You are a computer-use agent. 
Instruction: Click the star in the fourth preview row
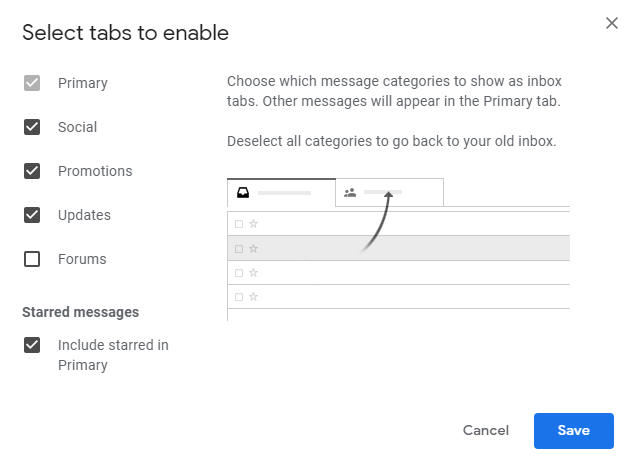[x=254, y=296]
